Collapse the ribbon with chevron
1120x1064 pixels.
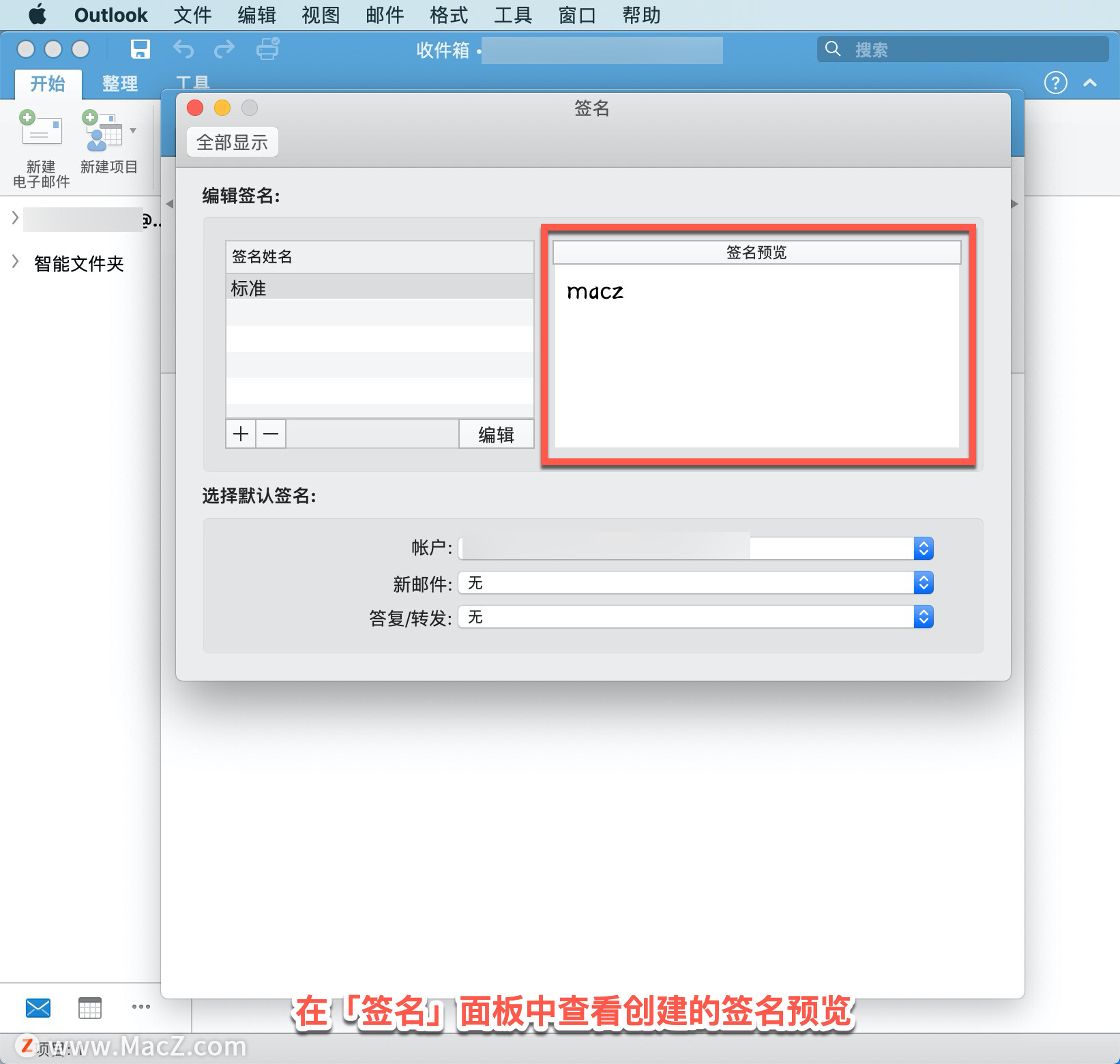(1090, 83)
